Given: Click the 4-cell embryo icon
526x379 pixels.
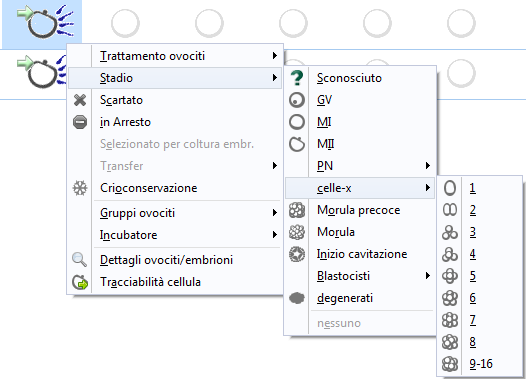Looking at the screenshot, I should click(x=450, y=254).
